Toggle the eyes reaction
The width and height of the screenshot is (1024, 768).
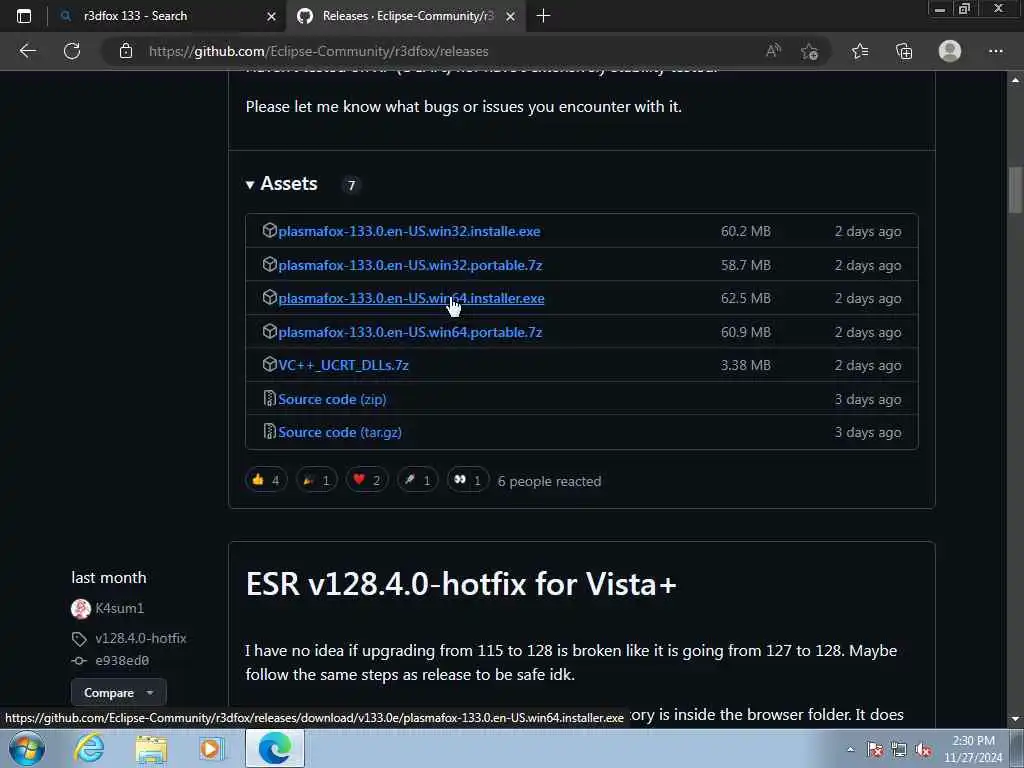[468, 480]
